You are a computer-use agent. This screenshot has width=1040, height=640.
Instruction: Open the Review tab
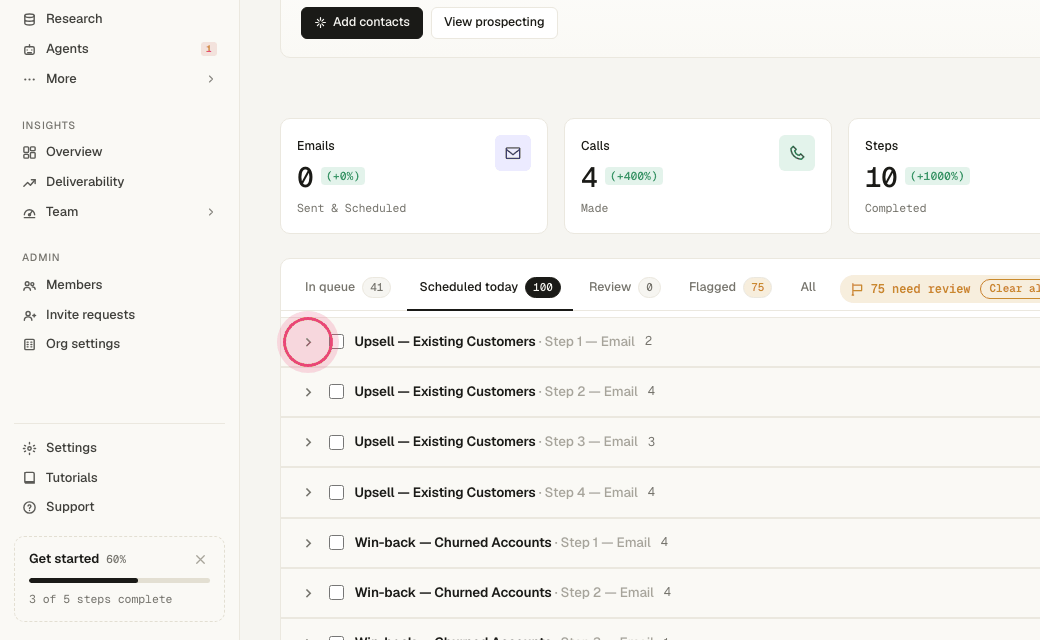(624, 287)
